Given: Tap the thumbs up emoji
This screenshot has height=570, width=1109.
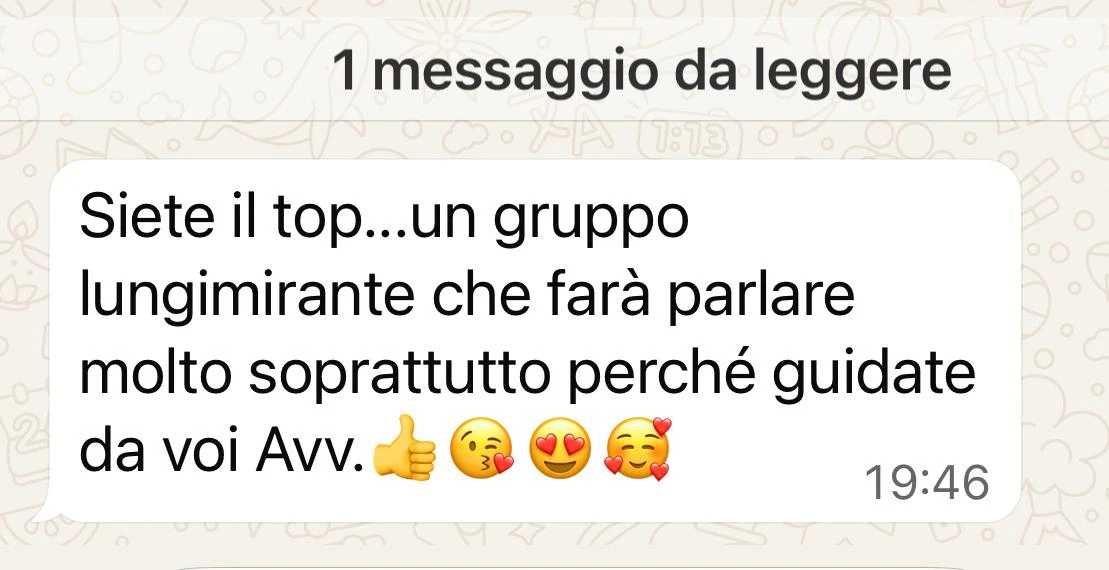Looking at the screenshot, I should point(404,448).
